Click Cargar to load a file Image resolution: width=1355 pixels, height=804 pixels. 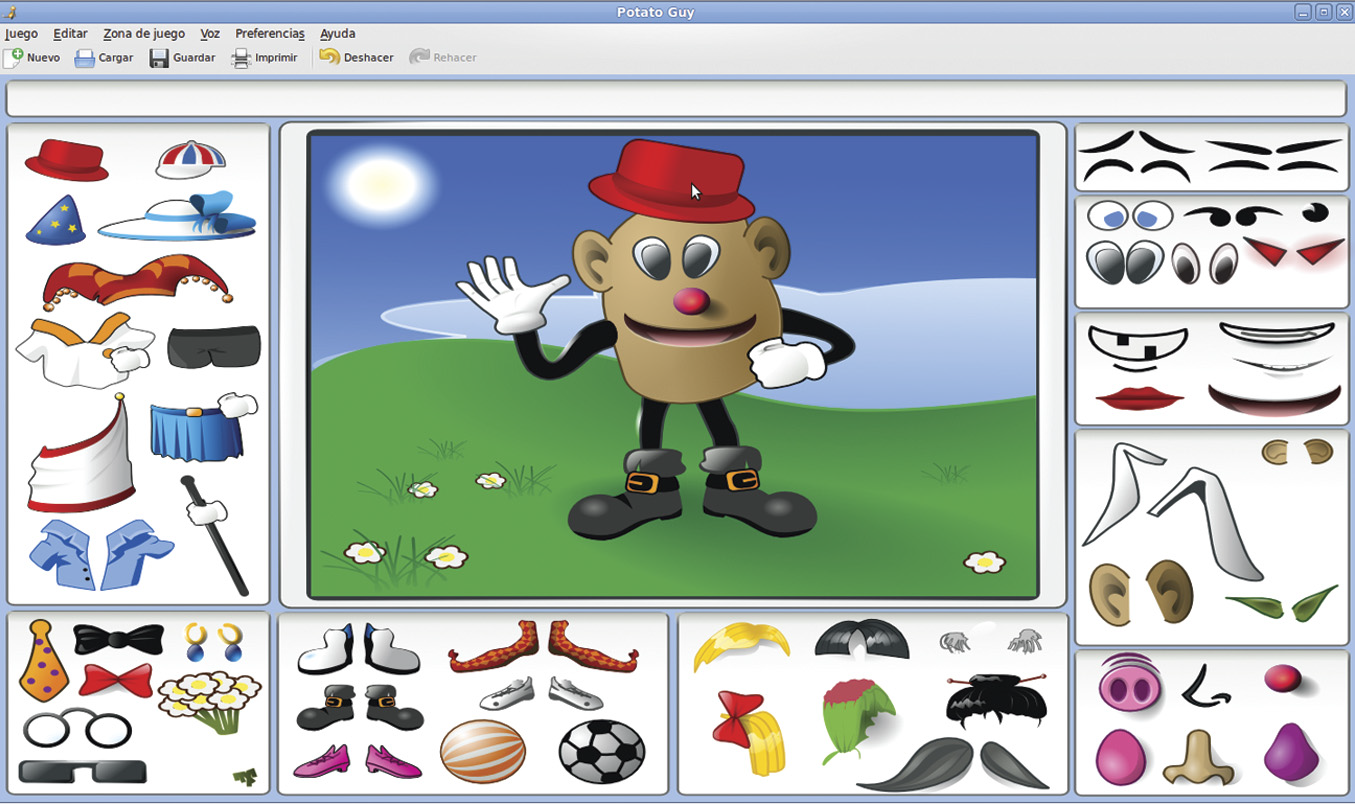(104, 58)
